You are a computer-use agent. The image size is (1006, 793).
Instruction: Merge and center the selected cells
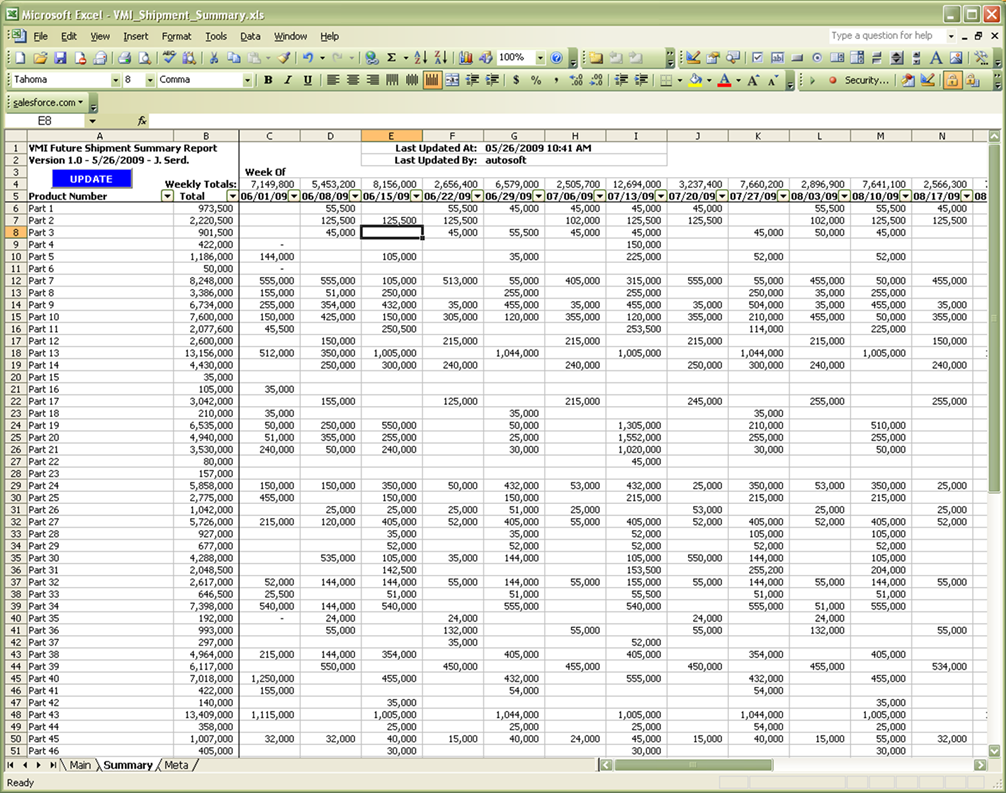coord(452,80)
